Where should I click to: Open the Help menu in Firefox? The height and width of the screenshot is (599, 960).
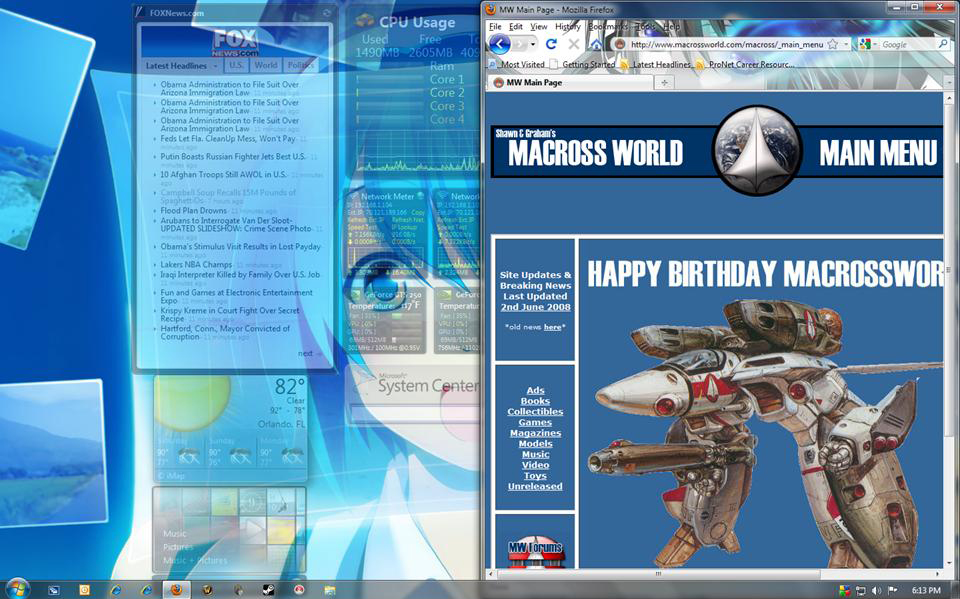point(672,26)
